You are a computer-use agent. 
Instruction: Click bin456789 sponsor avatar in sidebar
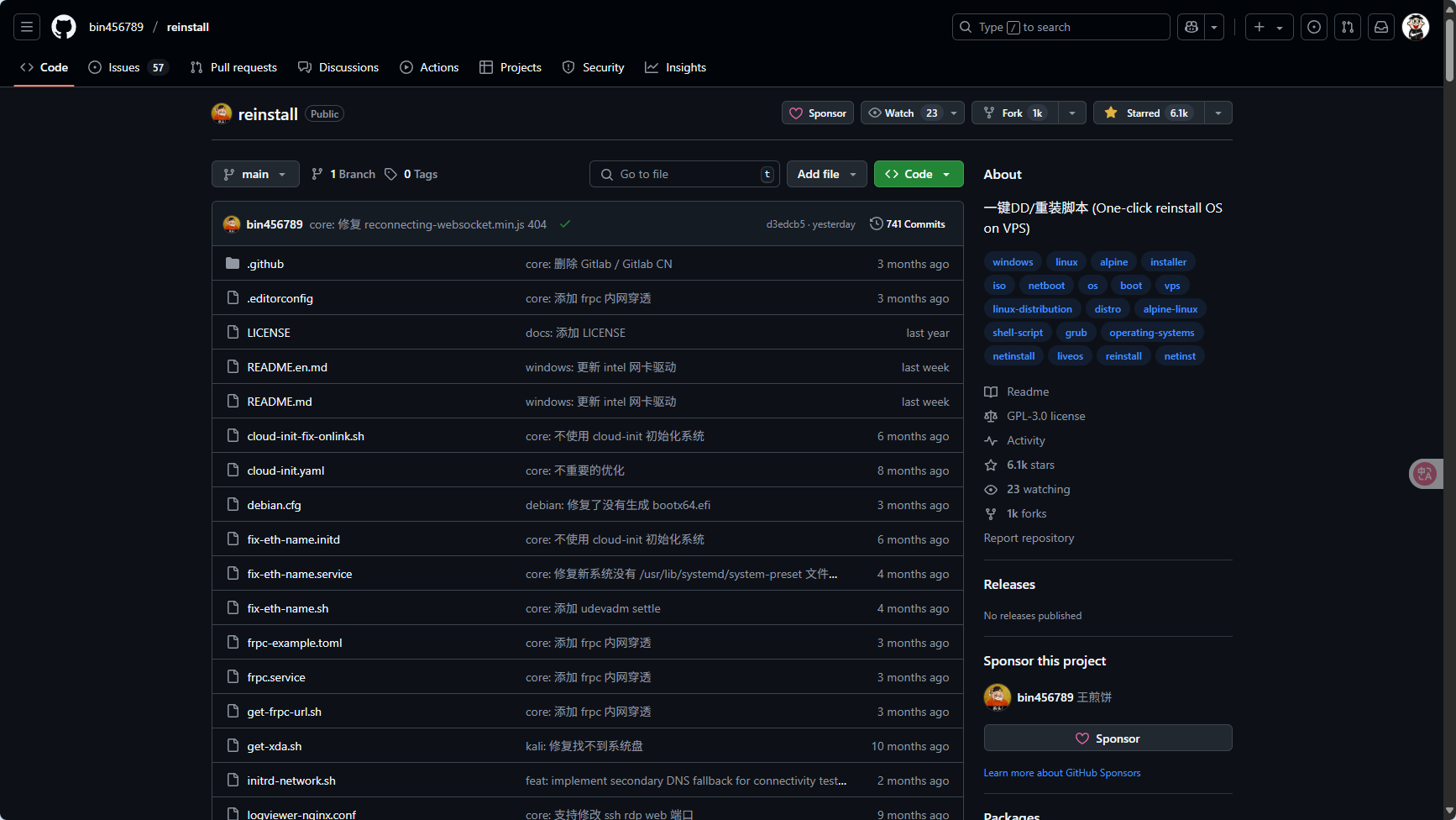click(998, 697)
